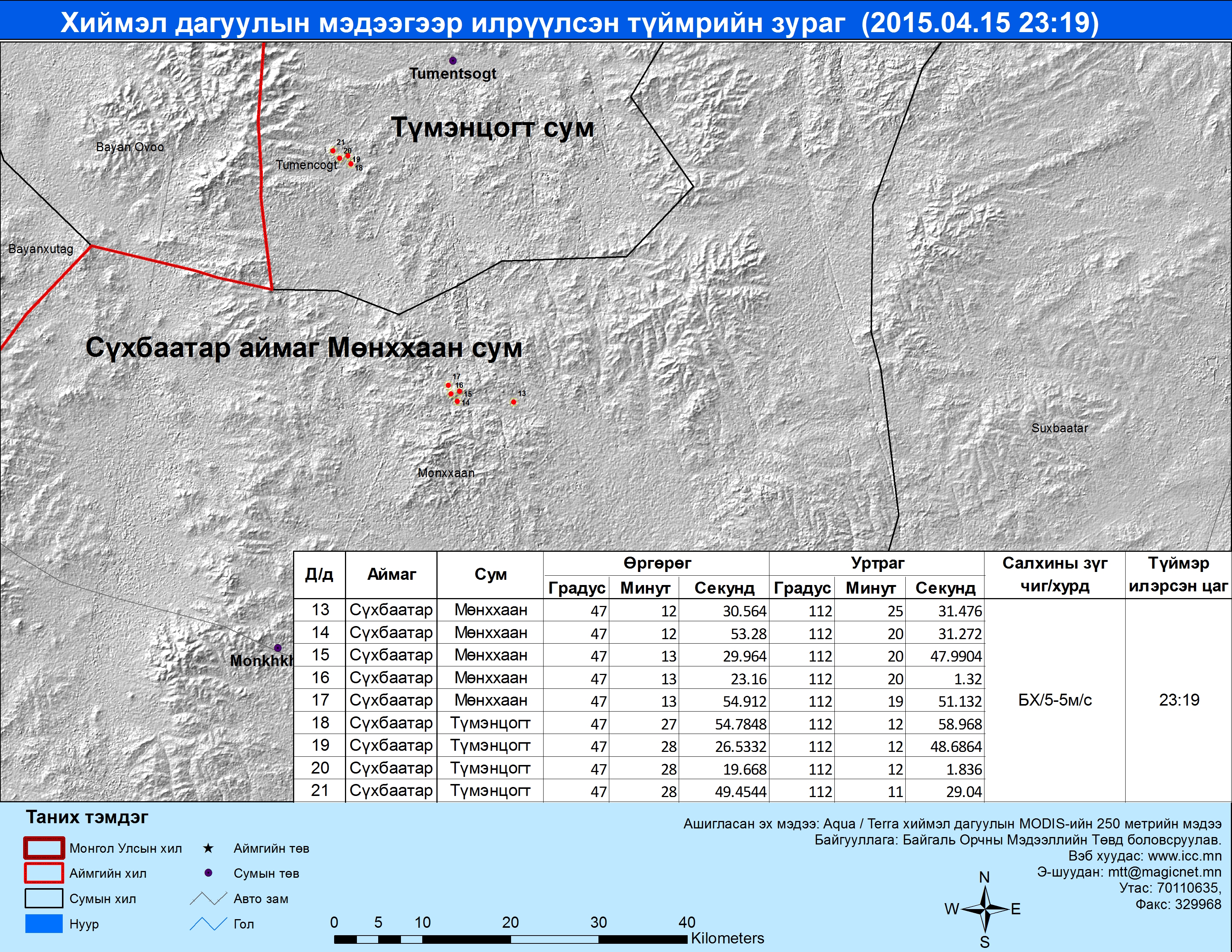
Task: Click the Түймэр илэрсэн цаг header
Action: point(1178,575)
